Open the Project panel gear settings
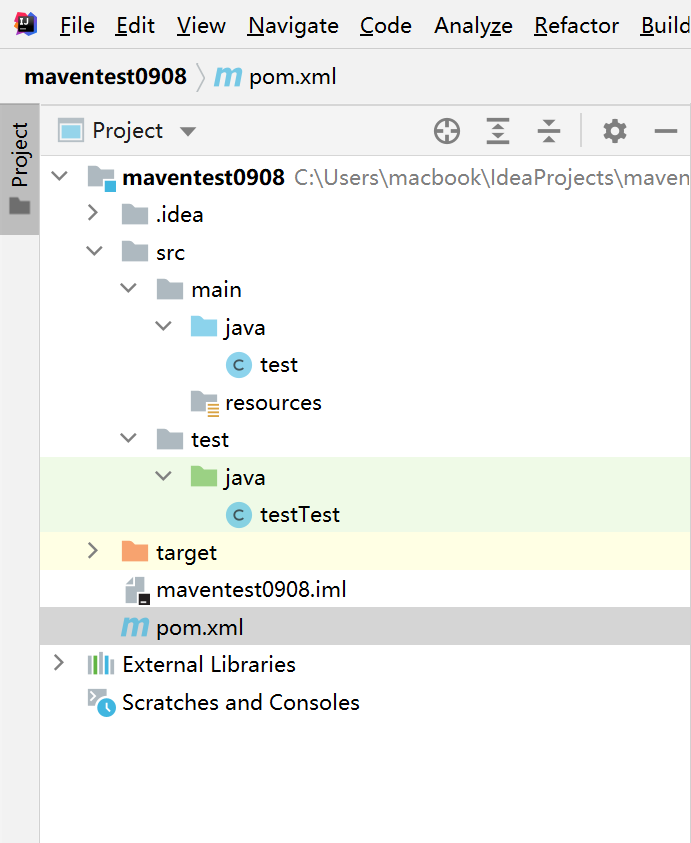This screenshot has height=843, width=691. [615, 131]
